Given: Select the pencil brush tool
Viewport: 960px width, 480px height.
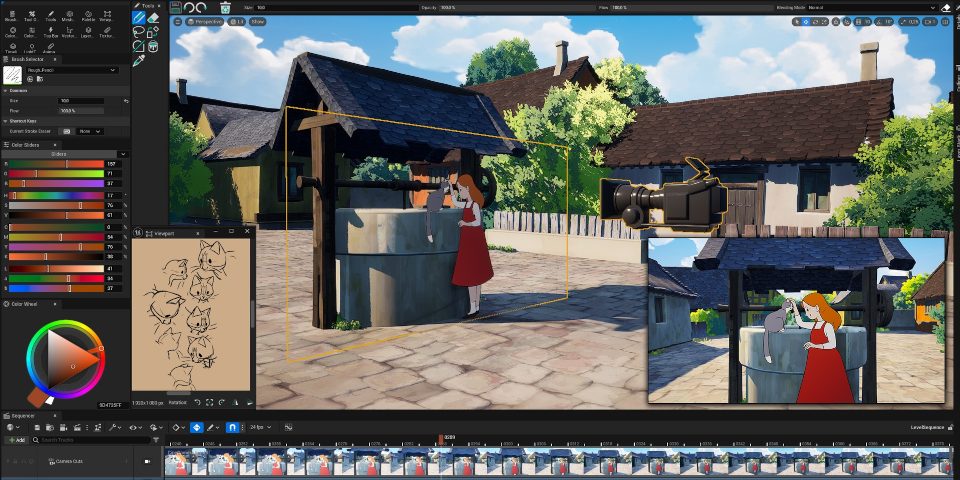Looking at the screenshot, I should [x=139, y=18].
